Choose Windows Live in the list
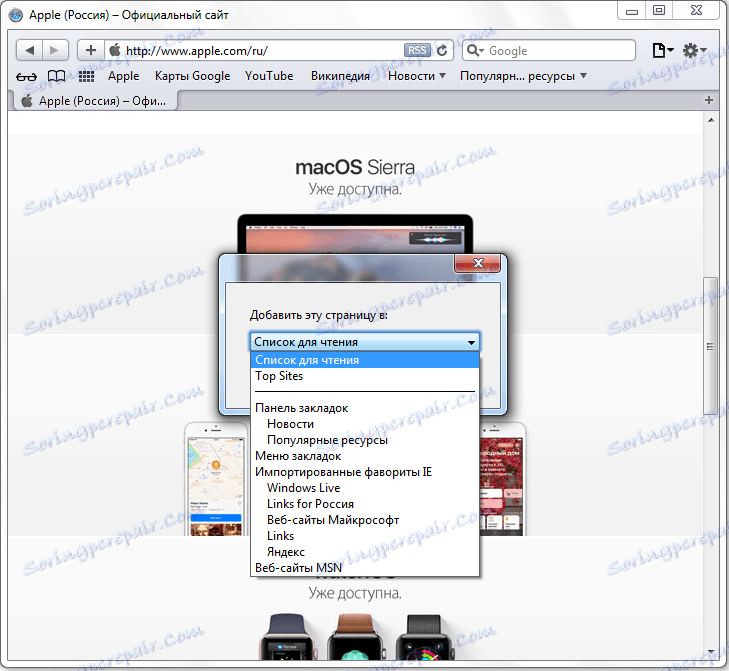 coord(364,488)
